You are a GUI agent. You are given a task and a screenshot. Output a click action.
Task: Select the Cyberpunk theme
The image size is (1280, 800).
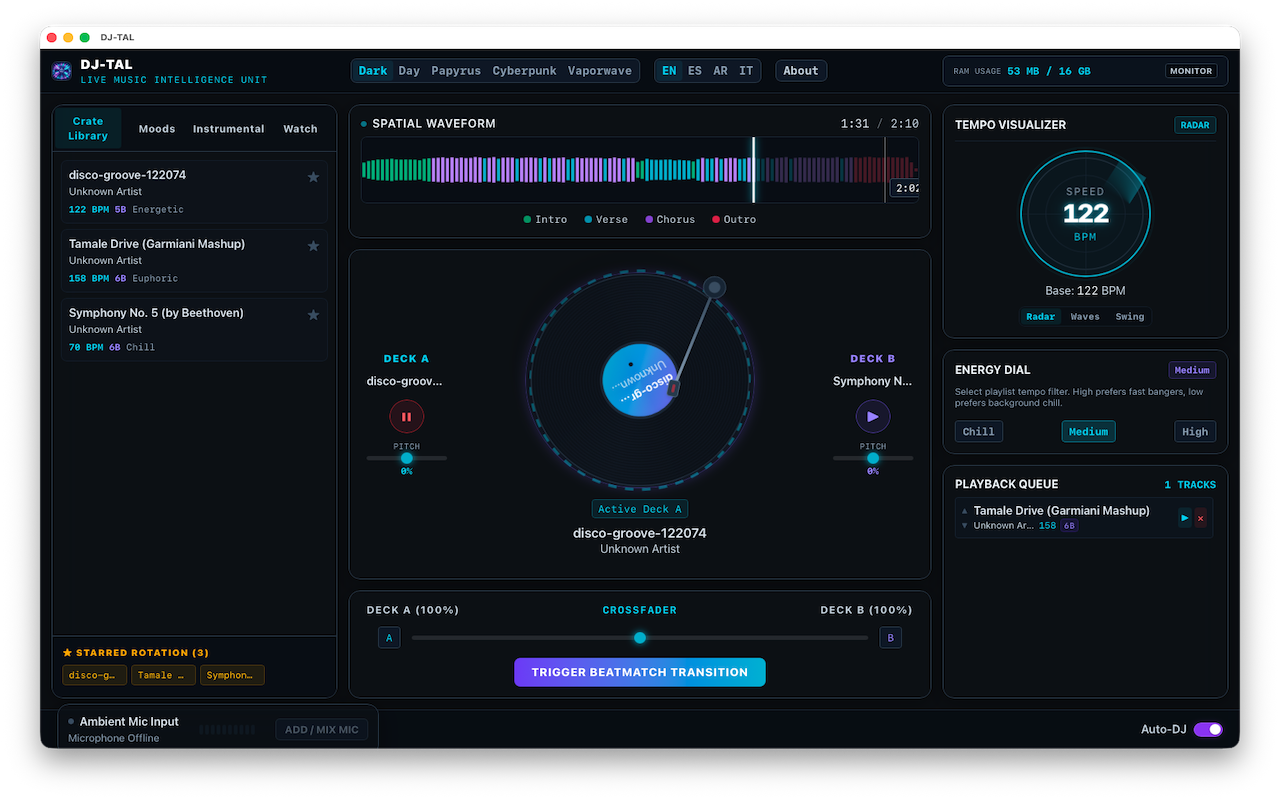click(525, 71)
